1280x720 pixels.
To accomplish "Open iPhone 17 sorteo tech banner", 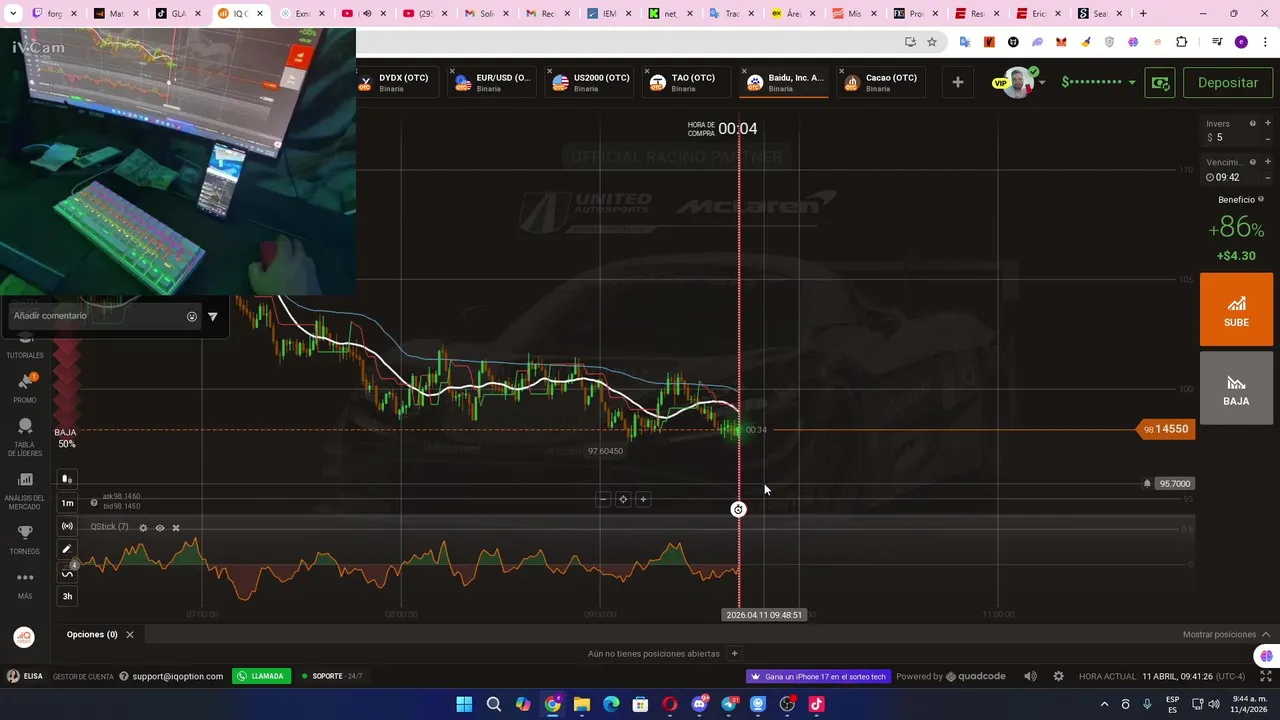I will tap(819, 676).
